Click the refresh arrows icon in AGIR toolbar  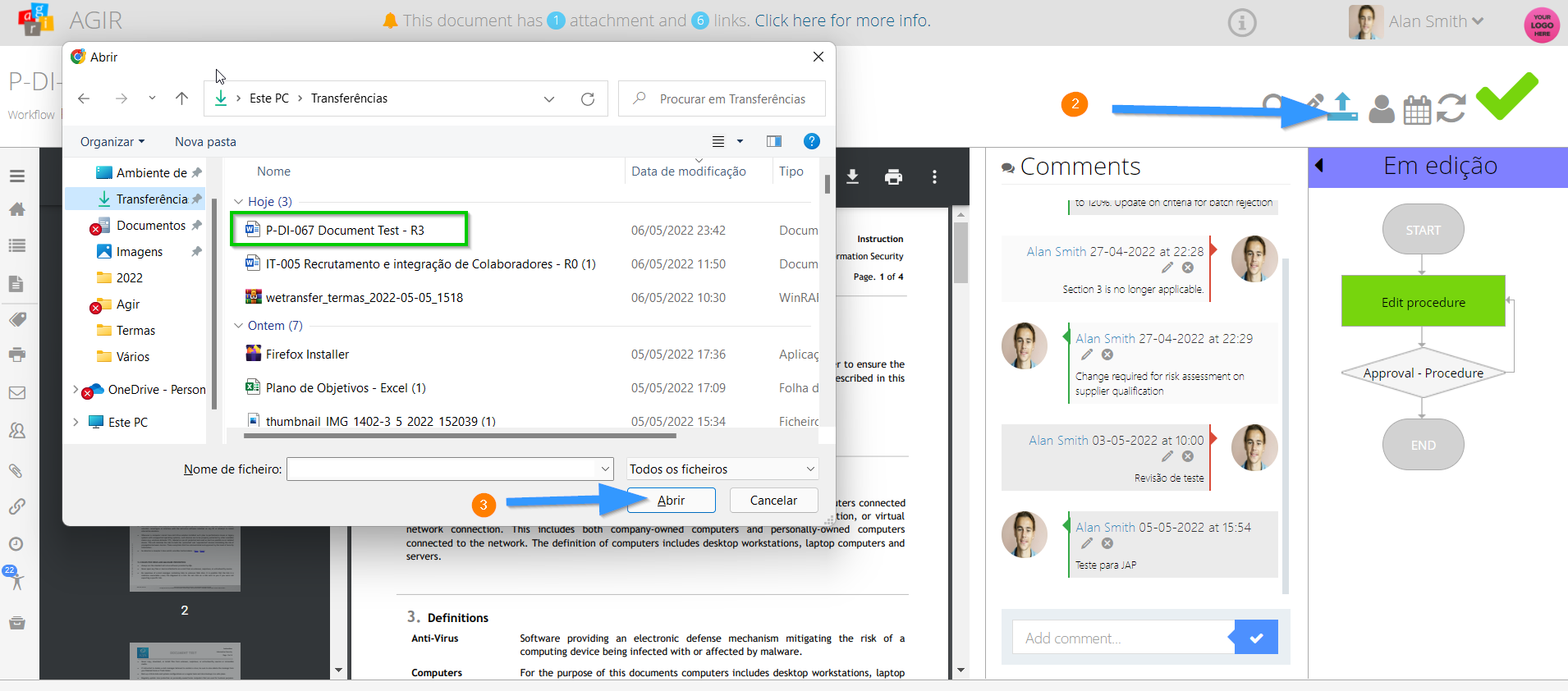[1451, 108]
